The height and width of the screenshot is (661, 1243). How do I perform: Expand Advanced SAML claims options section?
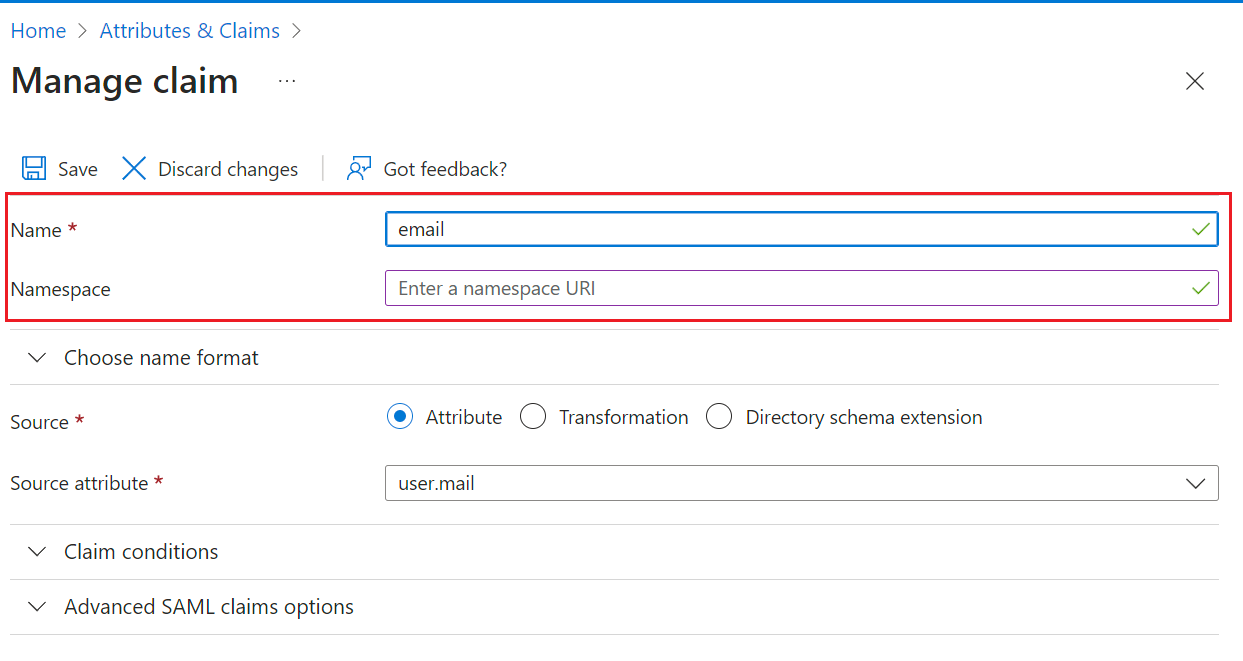[x=208, y=607]
